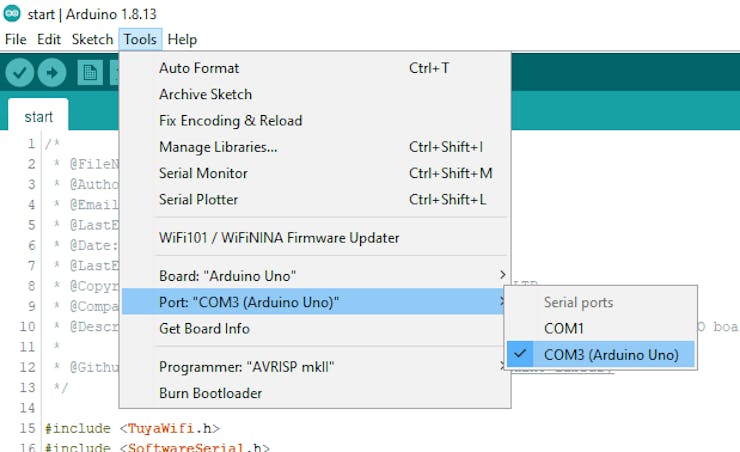The width and height of the screenshot is (740, 452).
Task: Select Get Board Info option
Action: tap(204, 328)
